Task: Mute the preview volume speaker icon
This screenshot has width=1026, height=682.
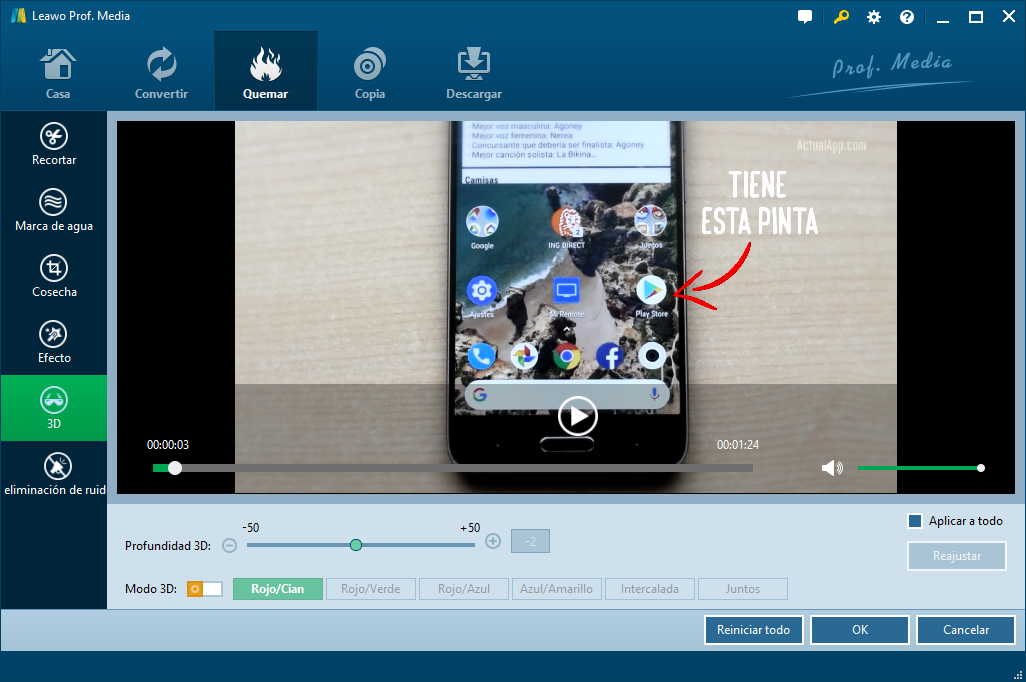Action: click(x=832, y=468)
